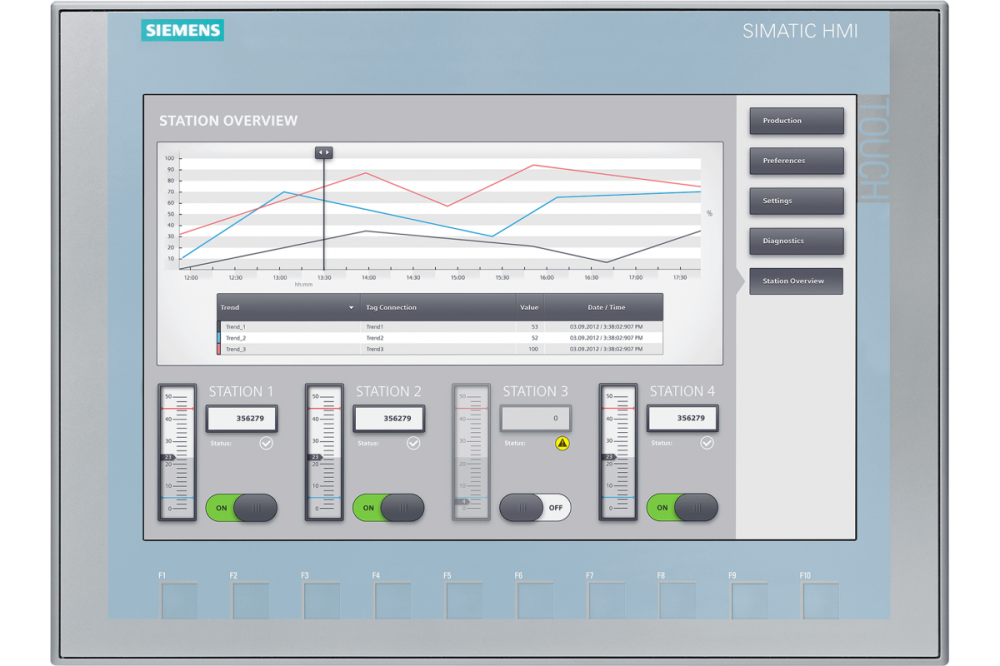Open the Settings button
Image resolution: width=1000 pixels, height=666 pixels.
click(796, 201)
